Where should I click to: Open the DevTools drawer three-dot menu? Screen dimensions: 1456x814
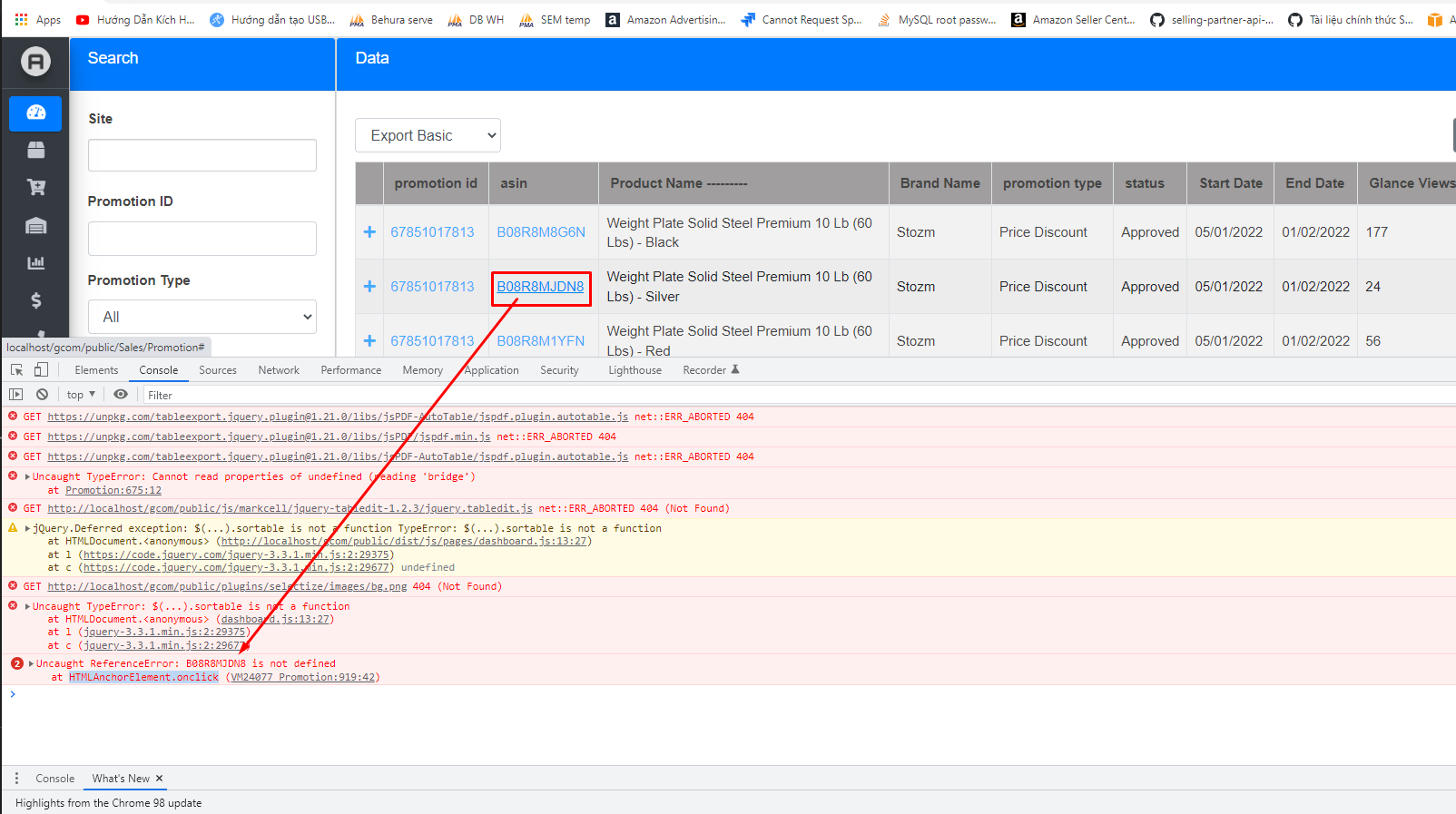point(16,779)
